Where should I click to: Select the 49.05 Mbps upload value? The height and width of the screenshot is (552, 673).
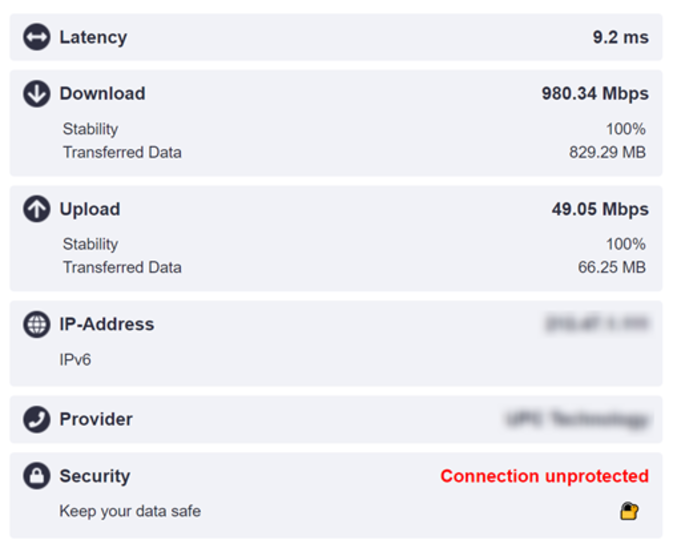point(600,209)
